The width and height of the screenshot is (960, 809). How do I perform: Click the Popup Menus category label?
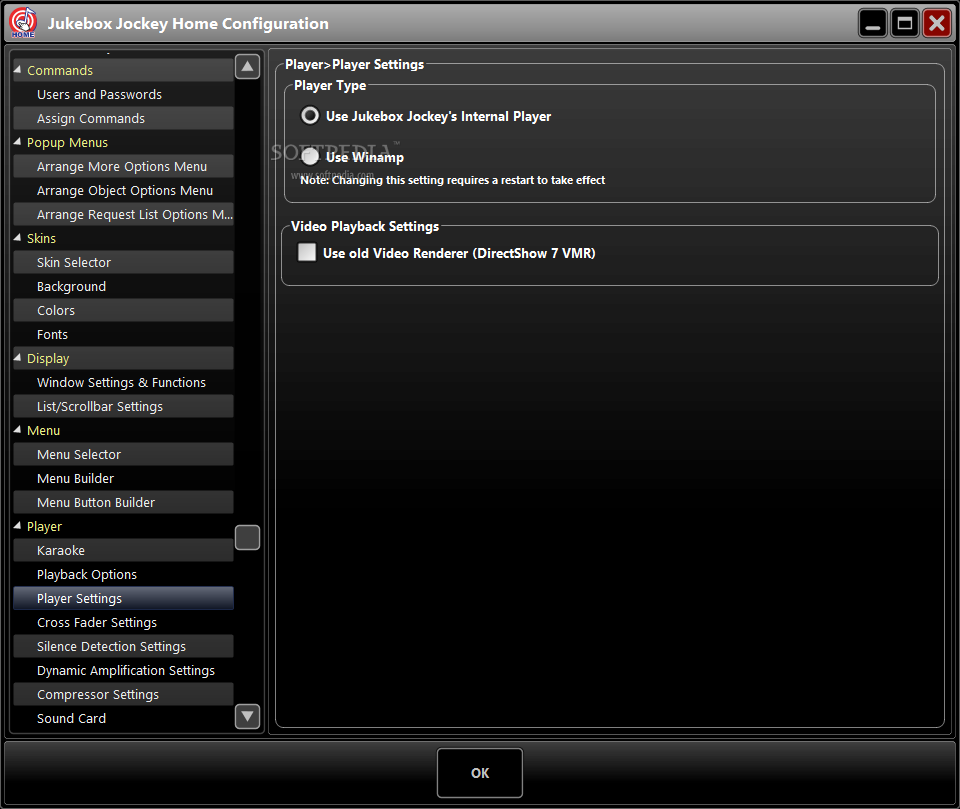click(x=67, y=142)
